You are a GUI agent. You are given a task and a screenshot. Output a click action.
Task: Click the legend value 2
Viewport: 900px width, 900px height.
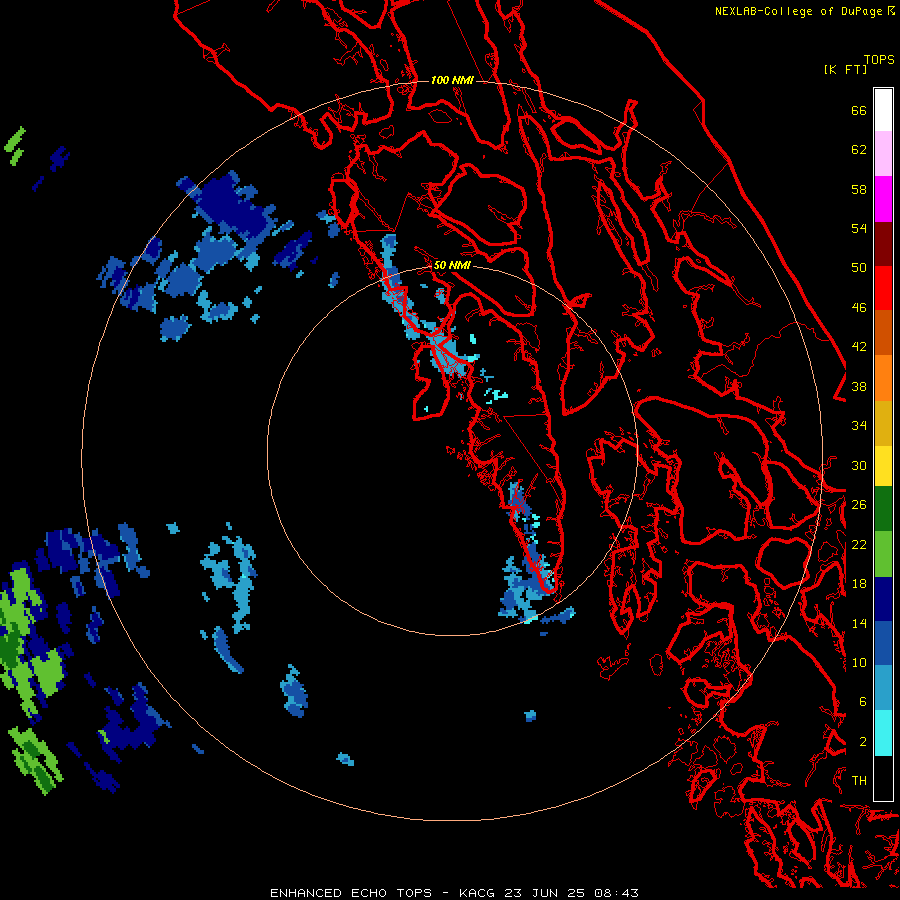click(x=863, y=742)
